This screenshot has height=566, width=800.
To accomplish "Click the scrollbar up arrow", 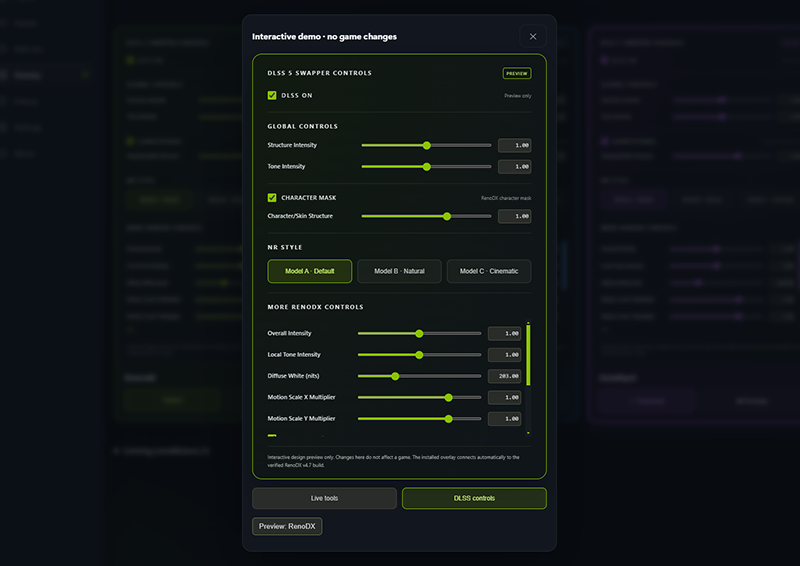I will coord(528,323).
